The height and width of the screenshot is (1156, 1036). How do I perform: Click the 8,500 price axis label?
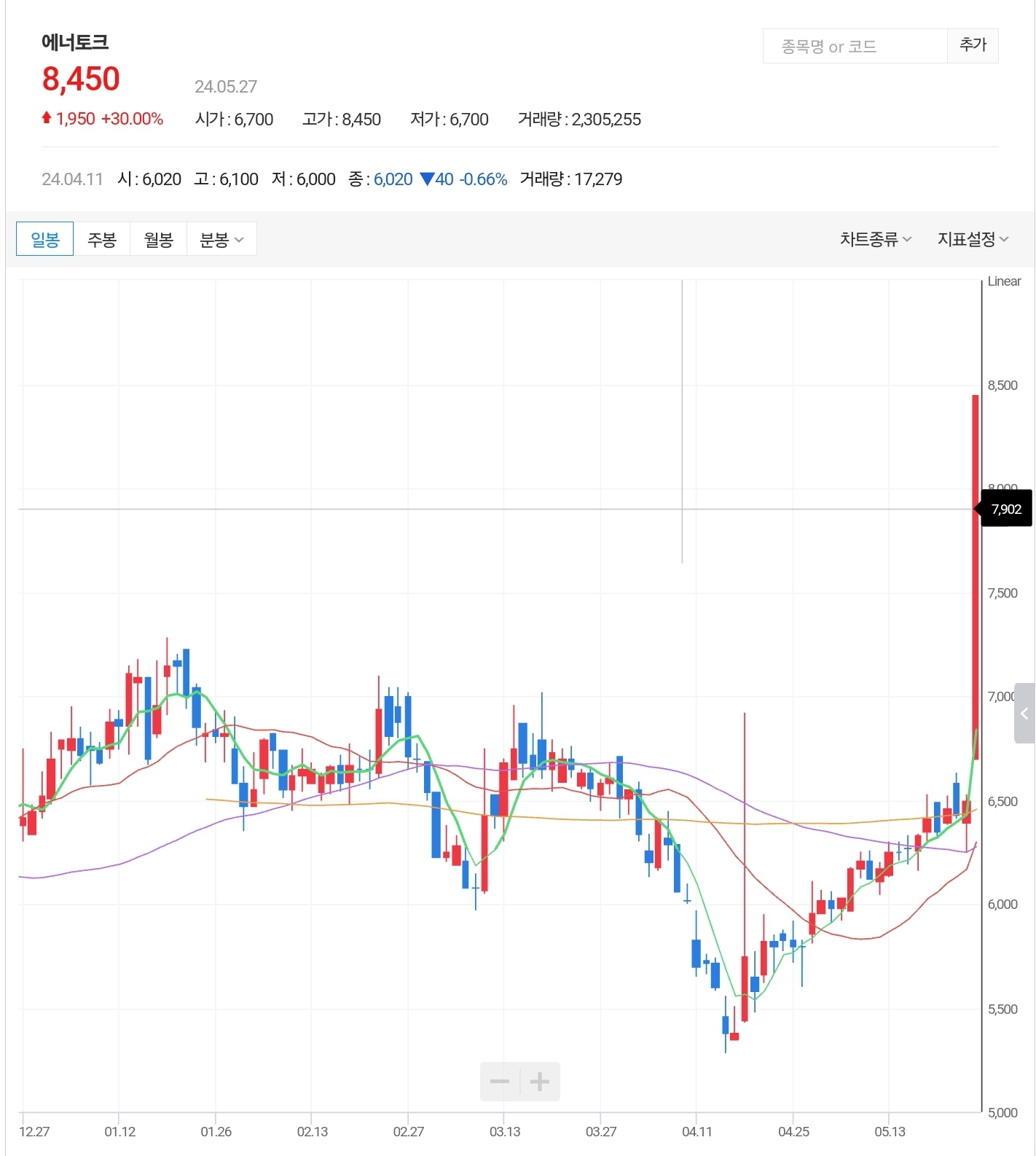pos(1002,386)
